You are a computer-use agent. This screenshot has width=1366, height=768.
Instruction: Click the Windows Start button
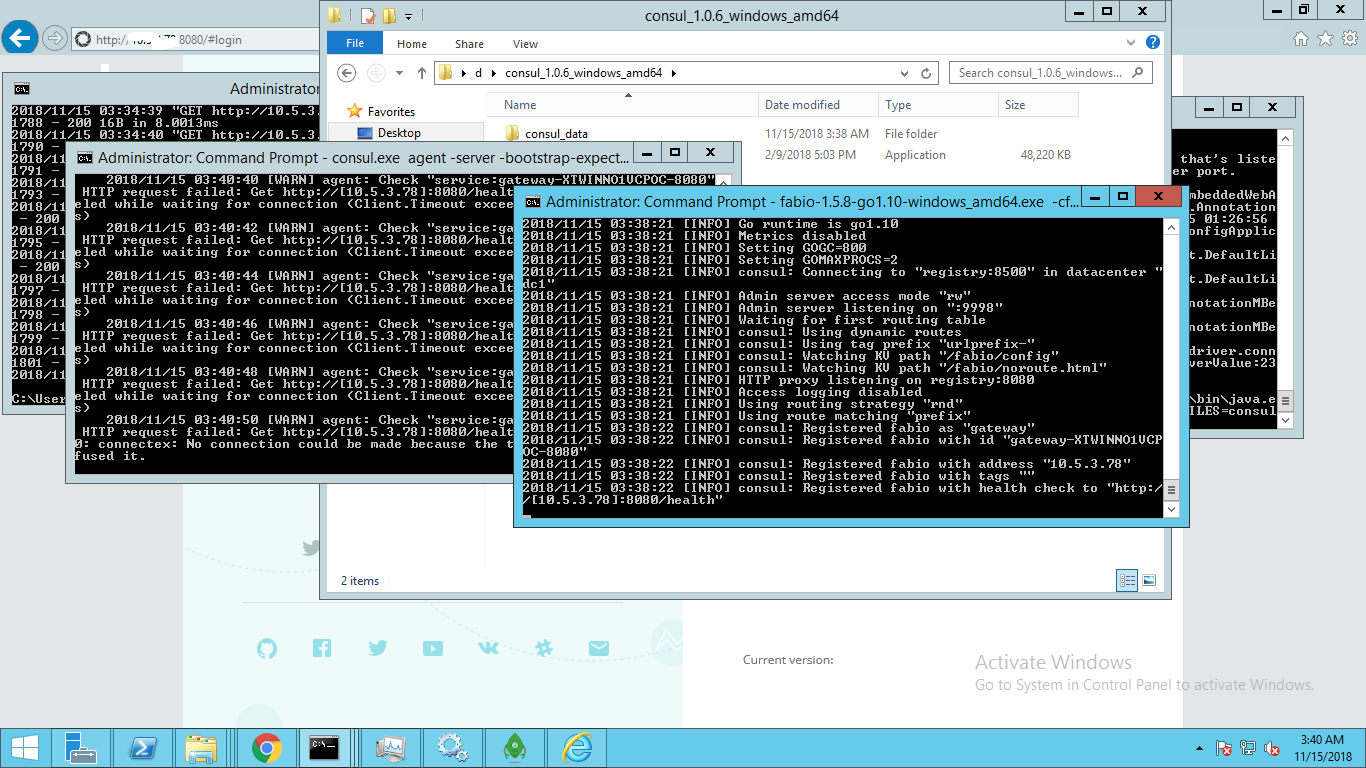pos(22,747)
